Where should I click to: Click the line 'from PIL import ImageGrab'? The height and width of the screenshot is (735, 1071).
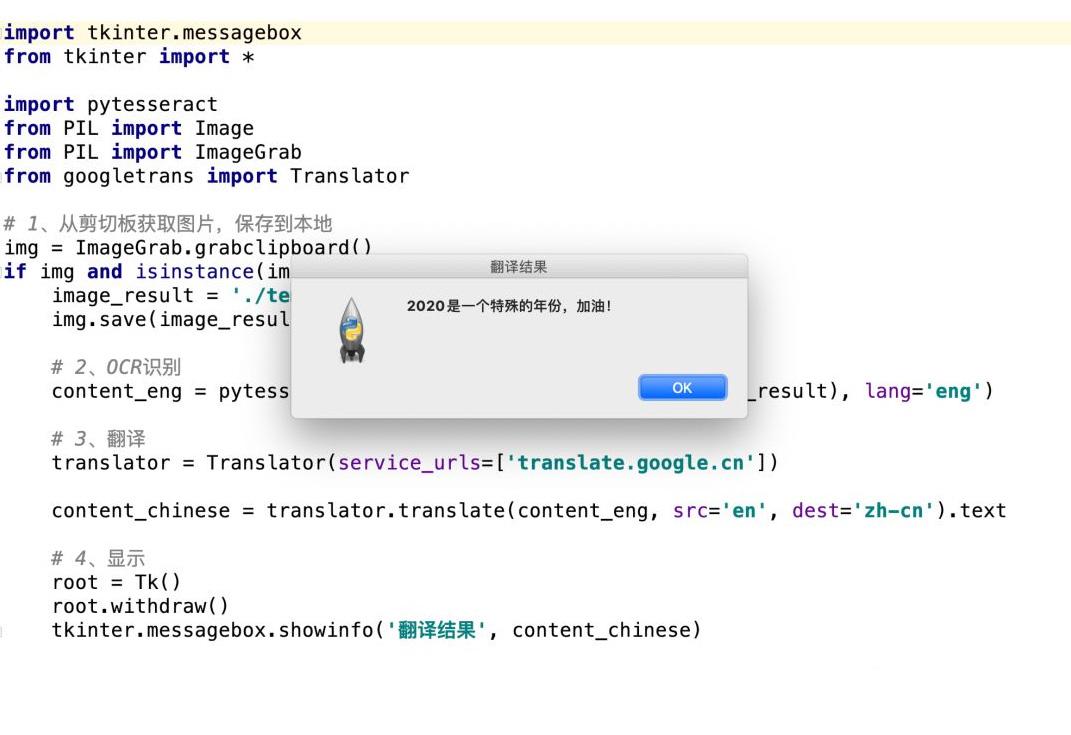tap(153, 152)
